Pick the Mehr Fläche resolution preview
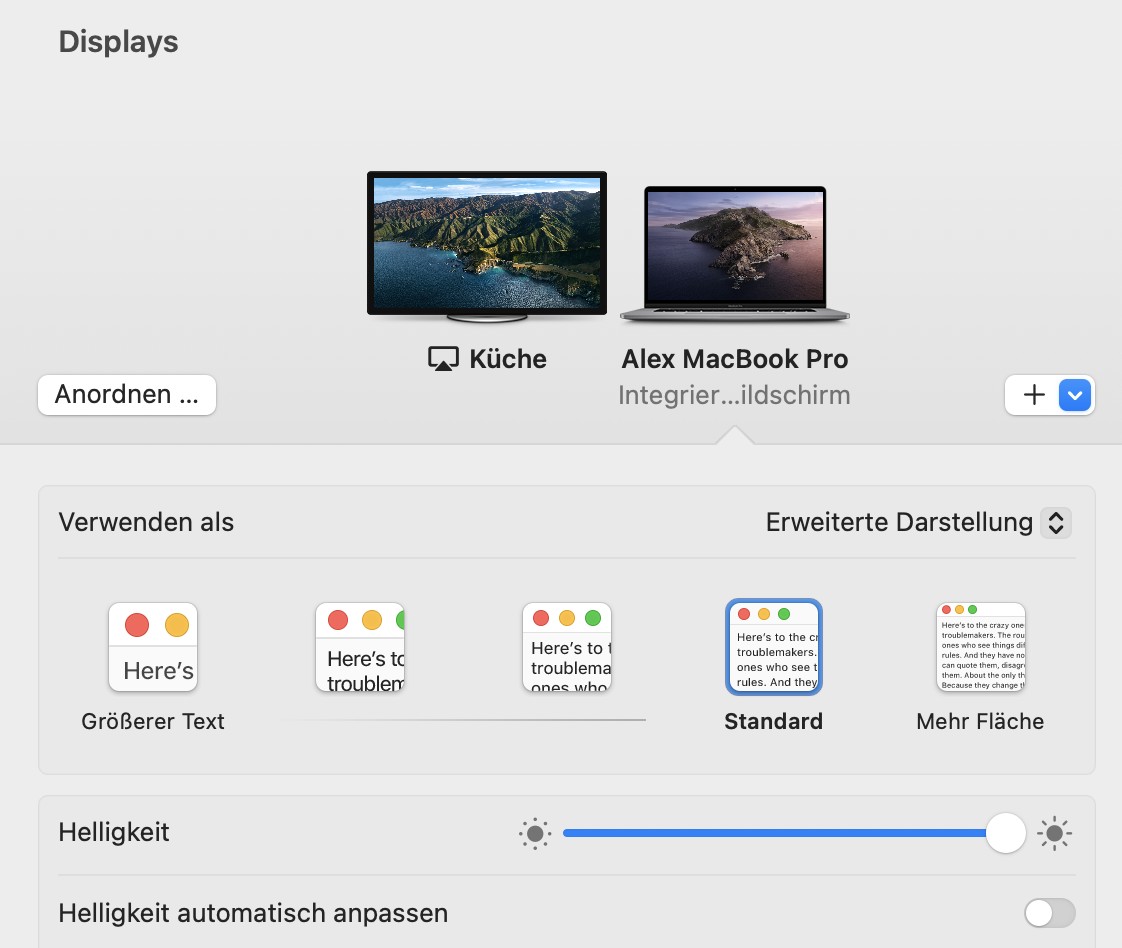1122x948 pixels. point(981,647)
